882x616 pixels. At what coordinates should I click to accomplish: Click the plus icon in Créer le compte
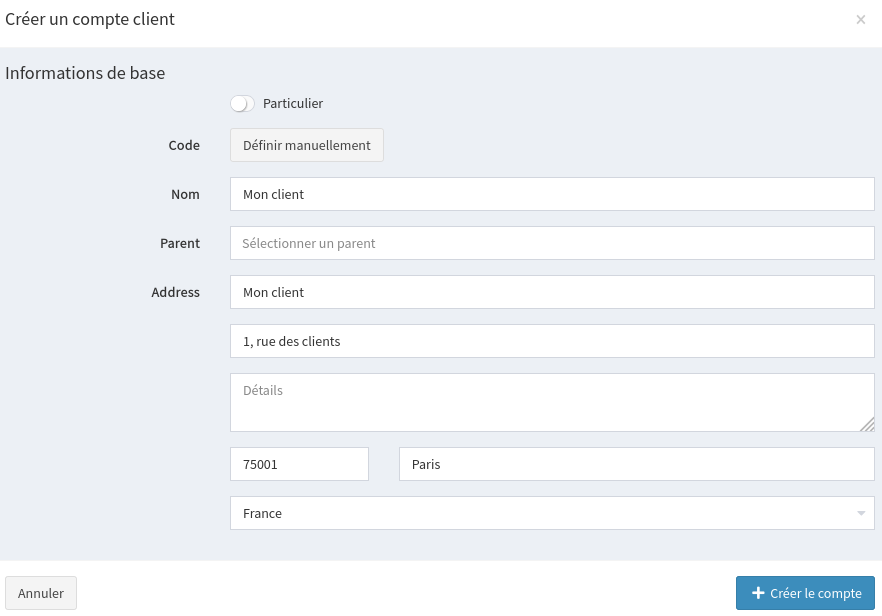758,593
